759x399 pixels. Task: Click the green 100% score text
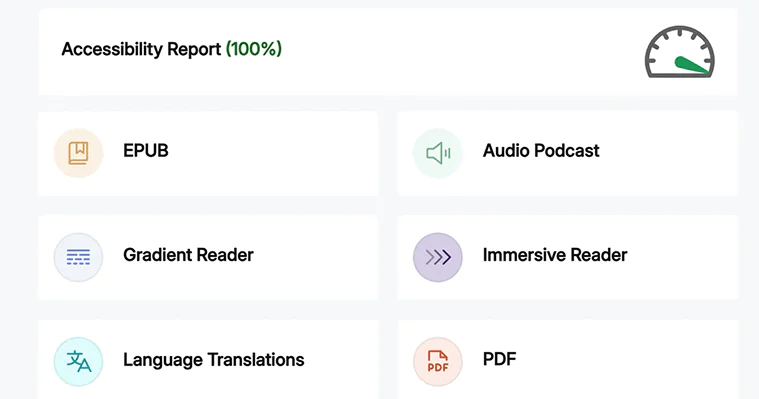(254, 49)
